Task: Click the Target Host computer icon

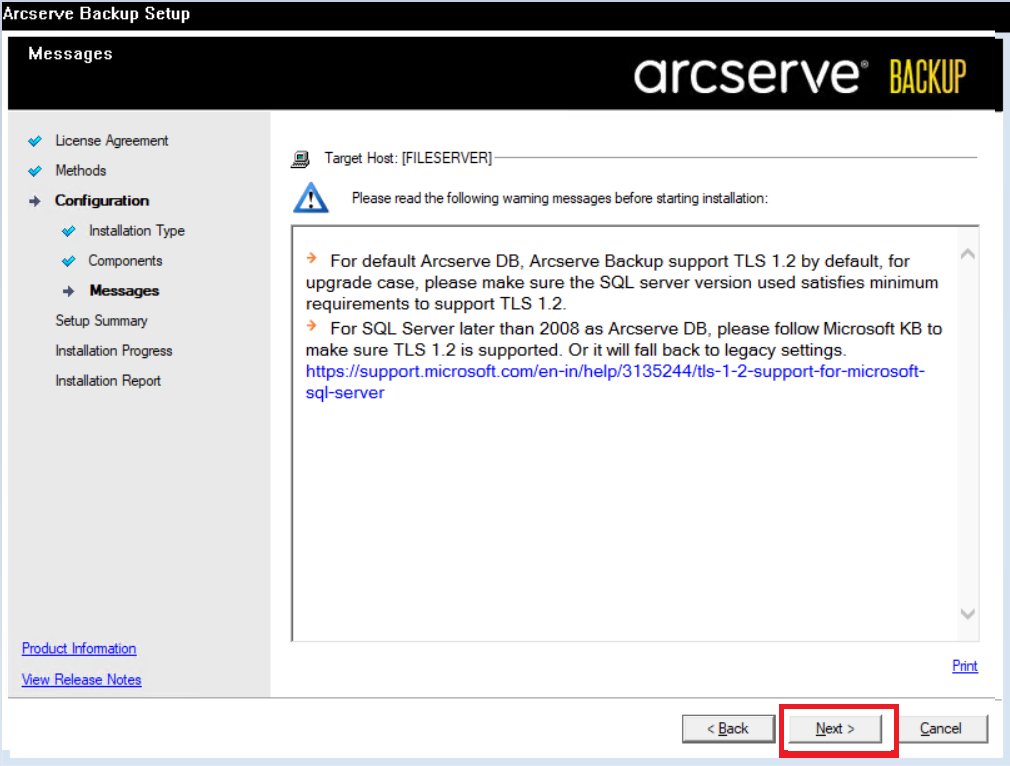Action: tap(299, 158)
